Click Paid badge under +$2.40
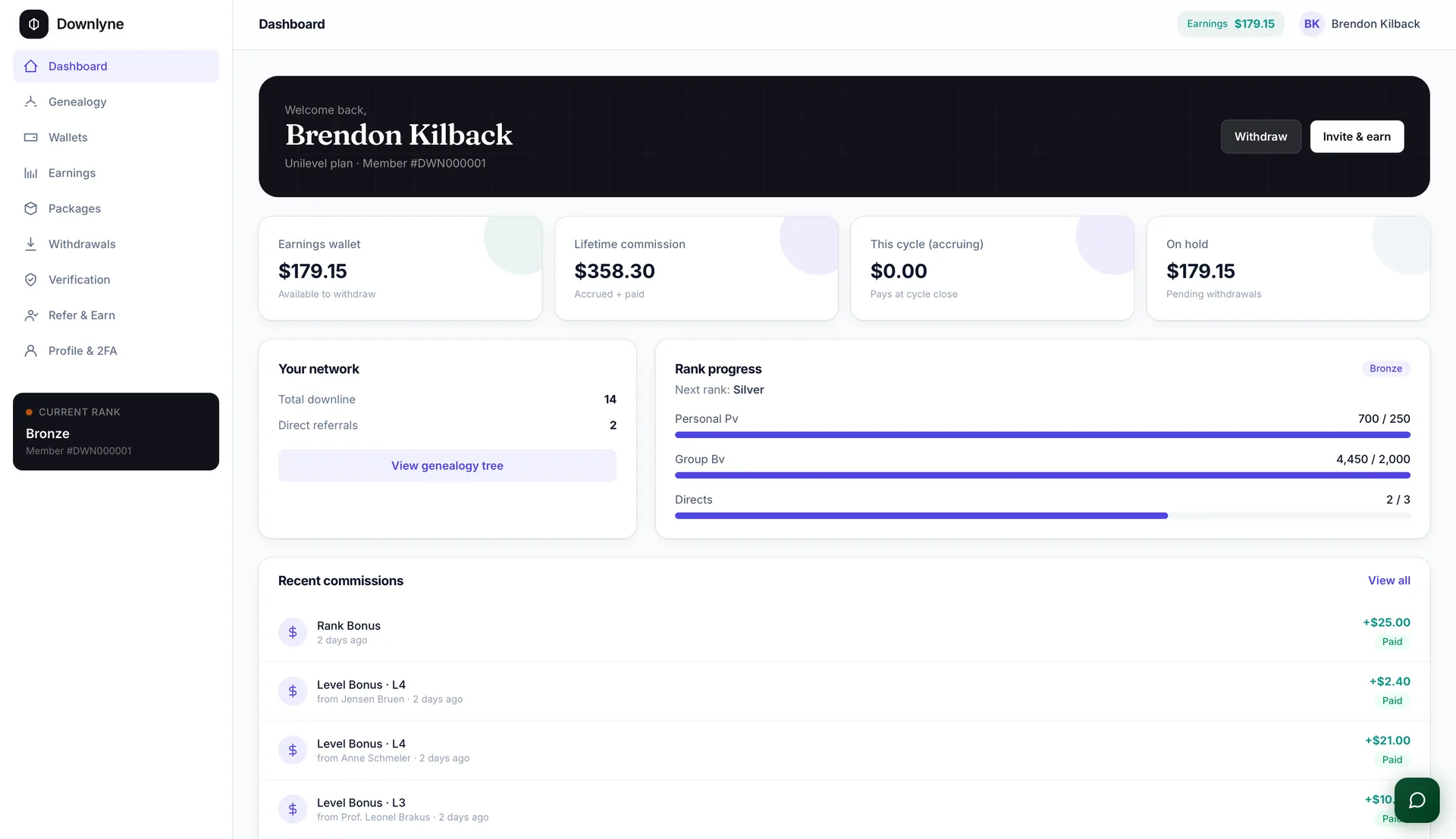The height and width of the screenshot is (839, 1456). coord(1392,701)
